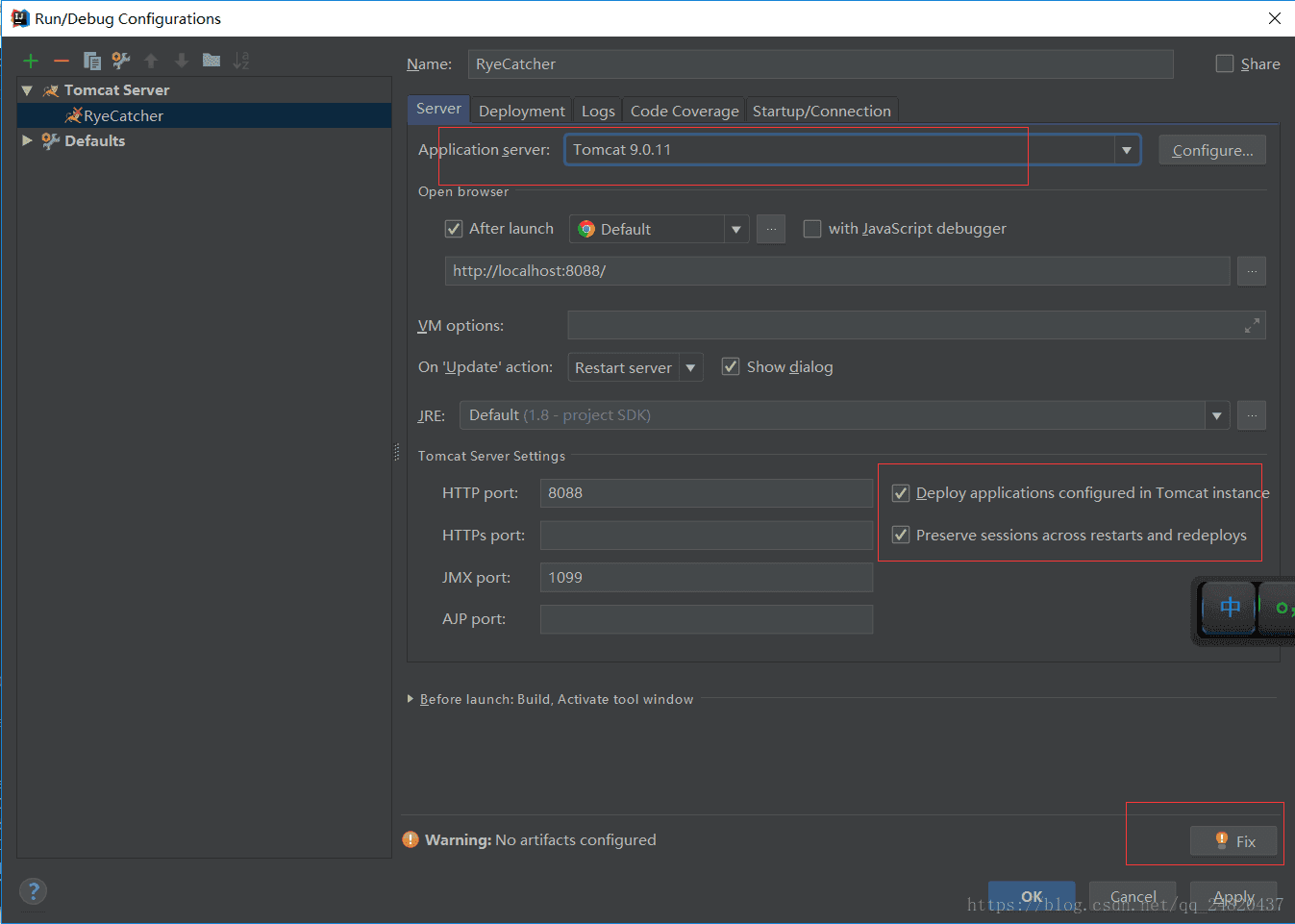Open help with the question mark icon
This screenshot has height=924, width=1295.
(x=33, y=891)
